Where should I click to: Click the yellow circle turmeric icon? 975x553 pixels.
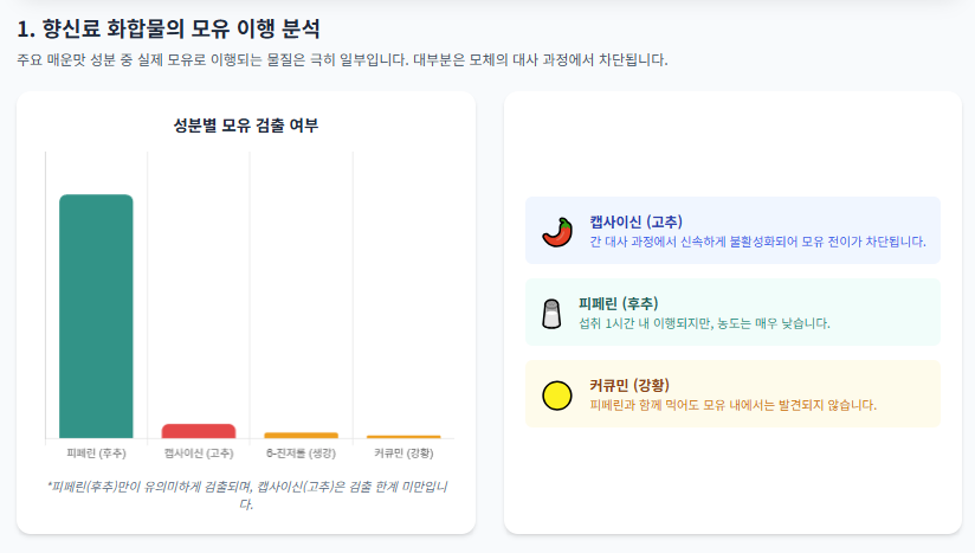[x=557, y=396]
